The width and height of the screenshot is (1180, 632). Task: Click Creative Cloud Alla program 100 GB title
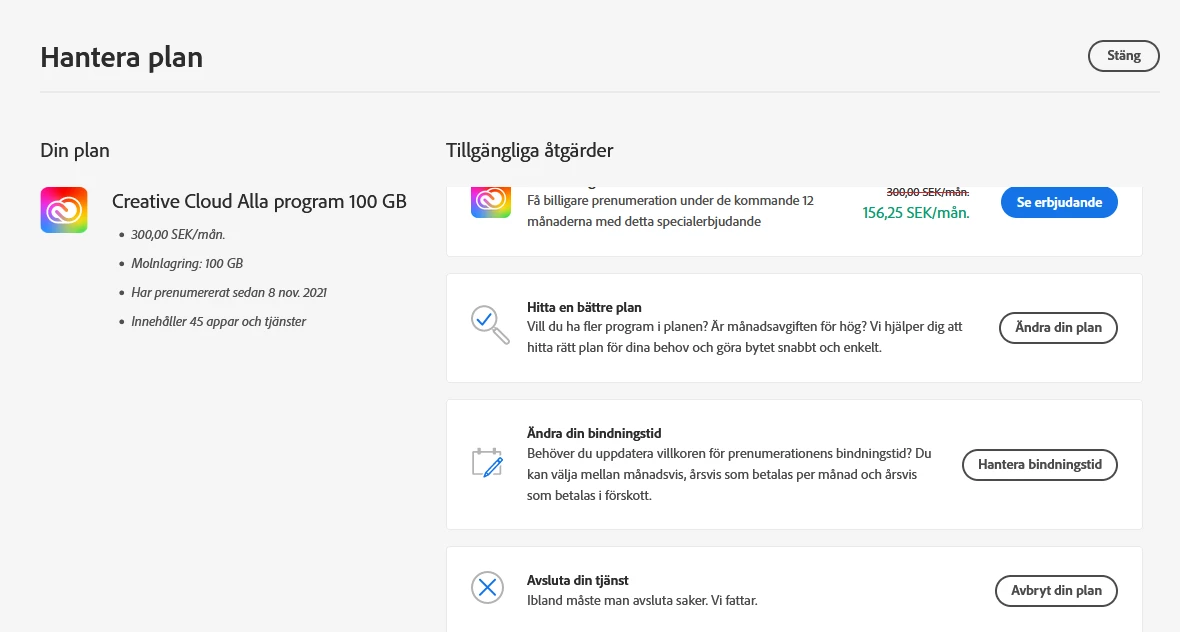tap(259, 202)
